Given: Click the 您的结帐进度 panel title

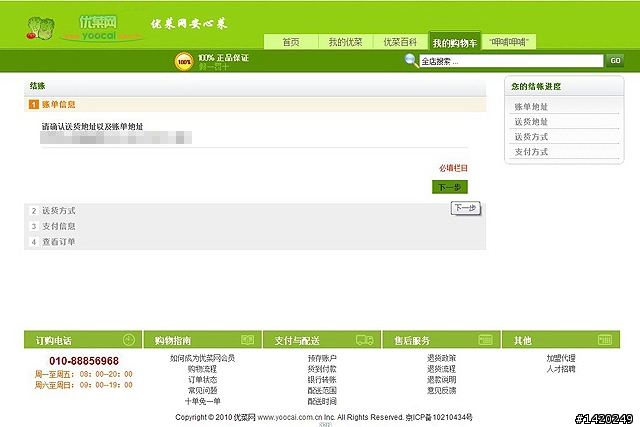Looking at the screenshot, I should [x=536, y=87].
